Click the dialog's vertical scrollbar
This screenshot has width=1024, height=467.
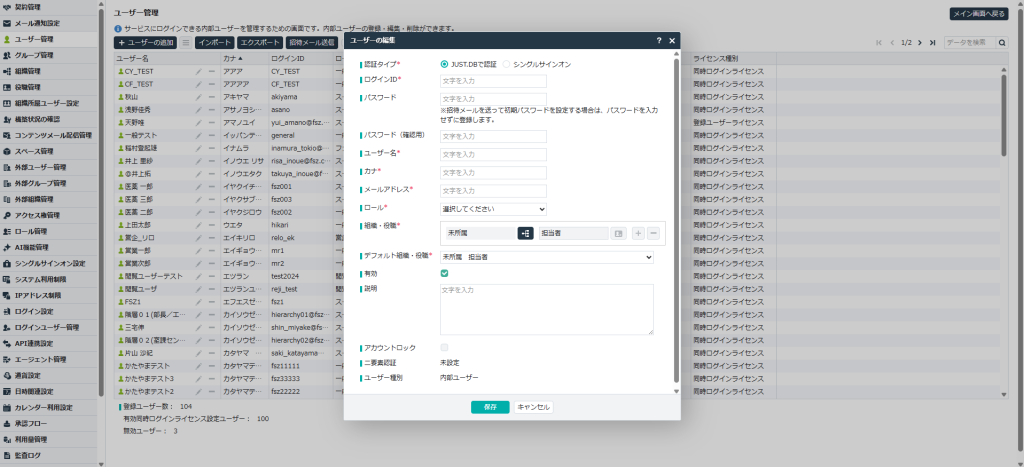(x=677, y=220)
